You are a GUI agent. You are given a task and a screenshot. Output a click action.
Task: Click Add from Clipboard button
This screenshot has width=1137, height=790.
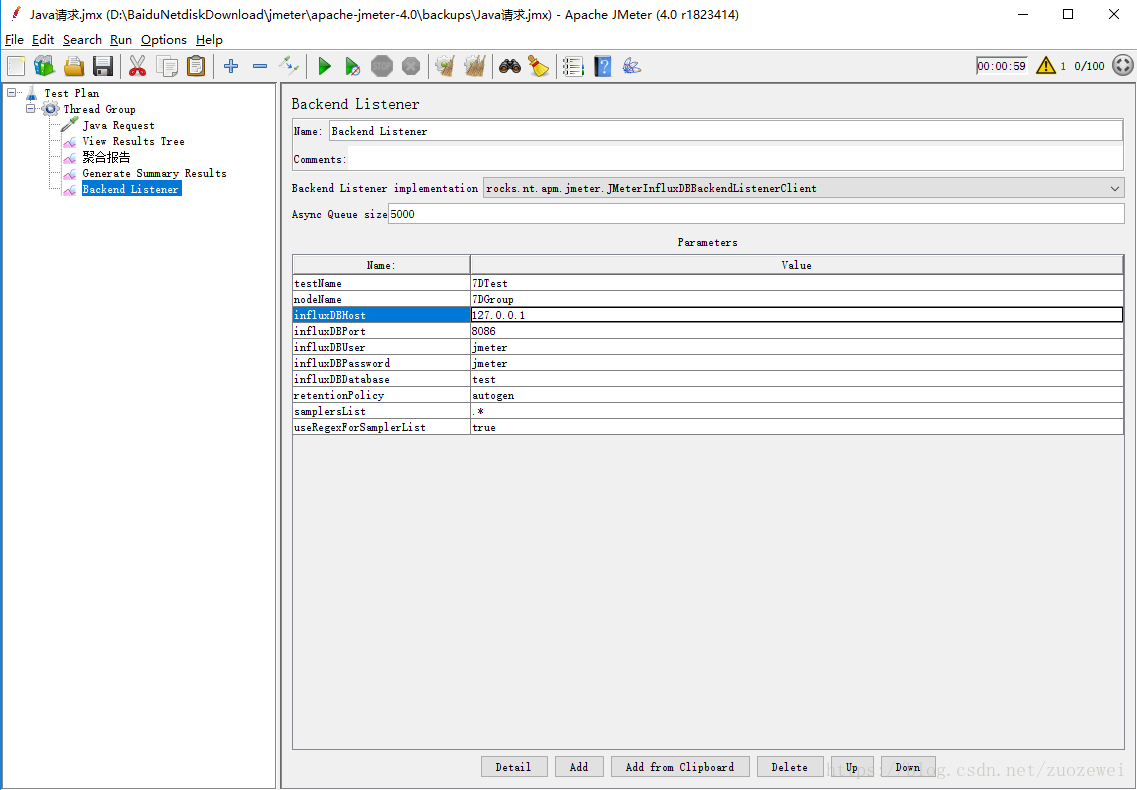(x=679, y=767)
